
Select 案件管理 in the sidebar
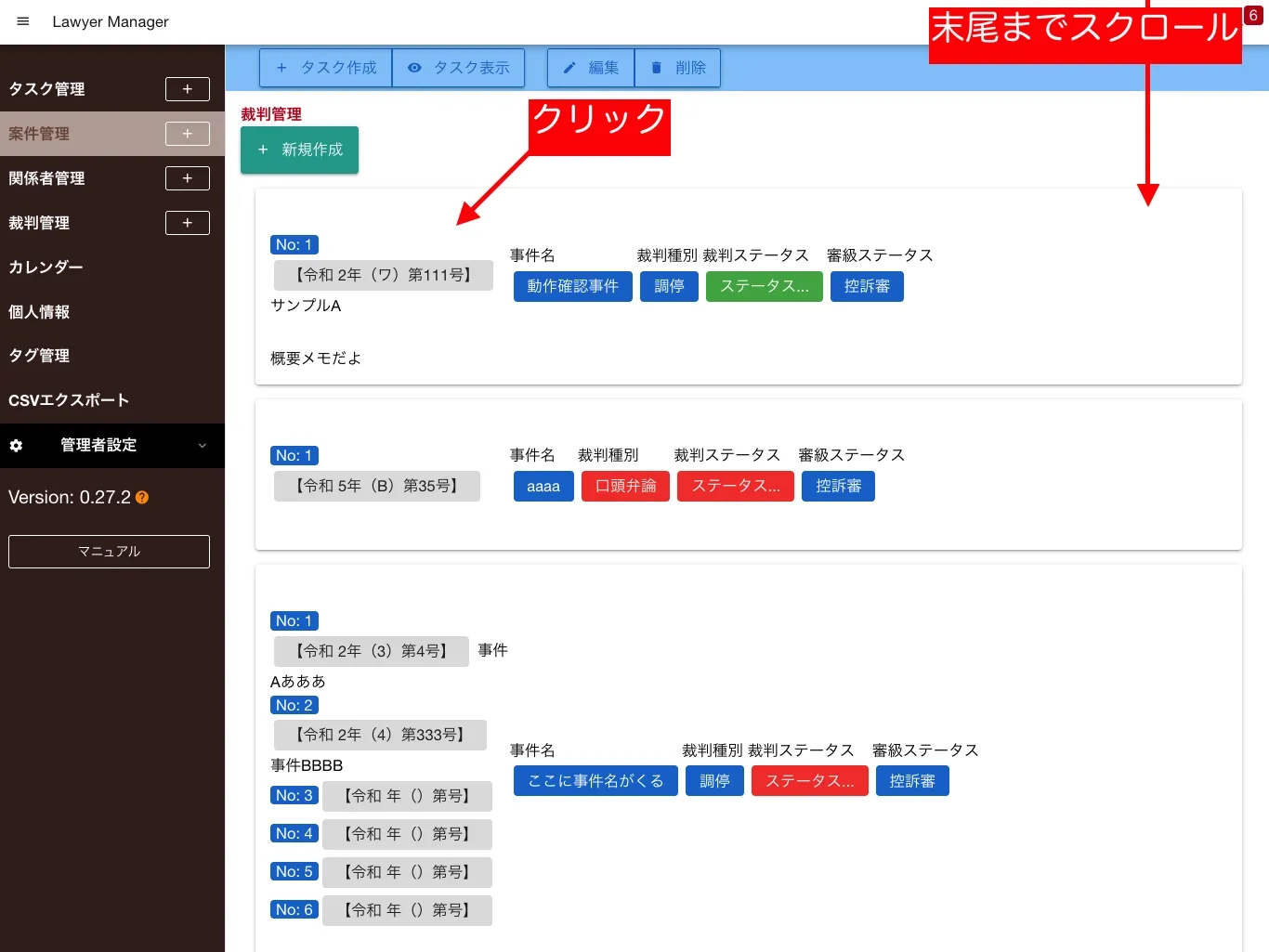(39, 134)
